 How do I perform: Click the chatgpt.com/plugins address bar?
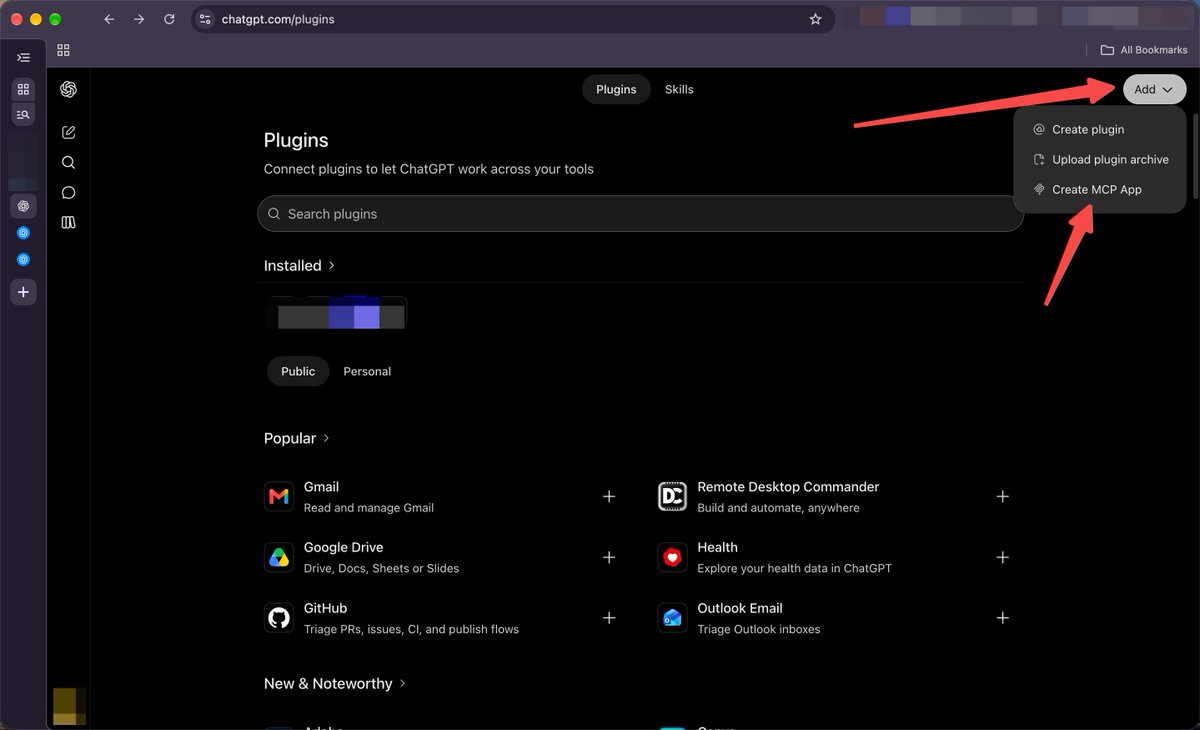pos(513,19)
